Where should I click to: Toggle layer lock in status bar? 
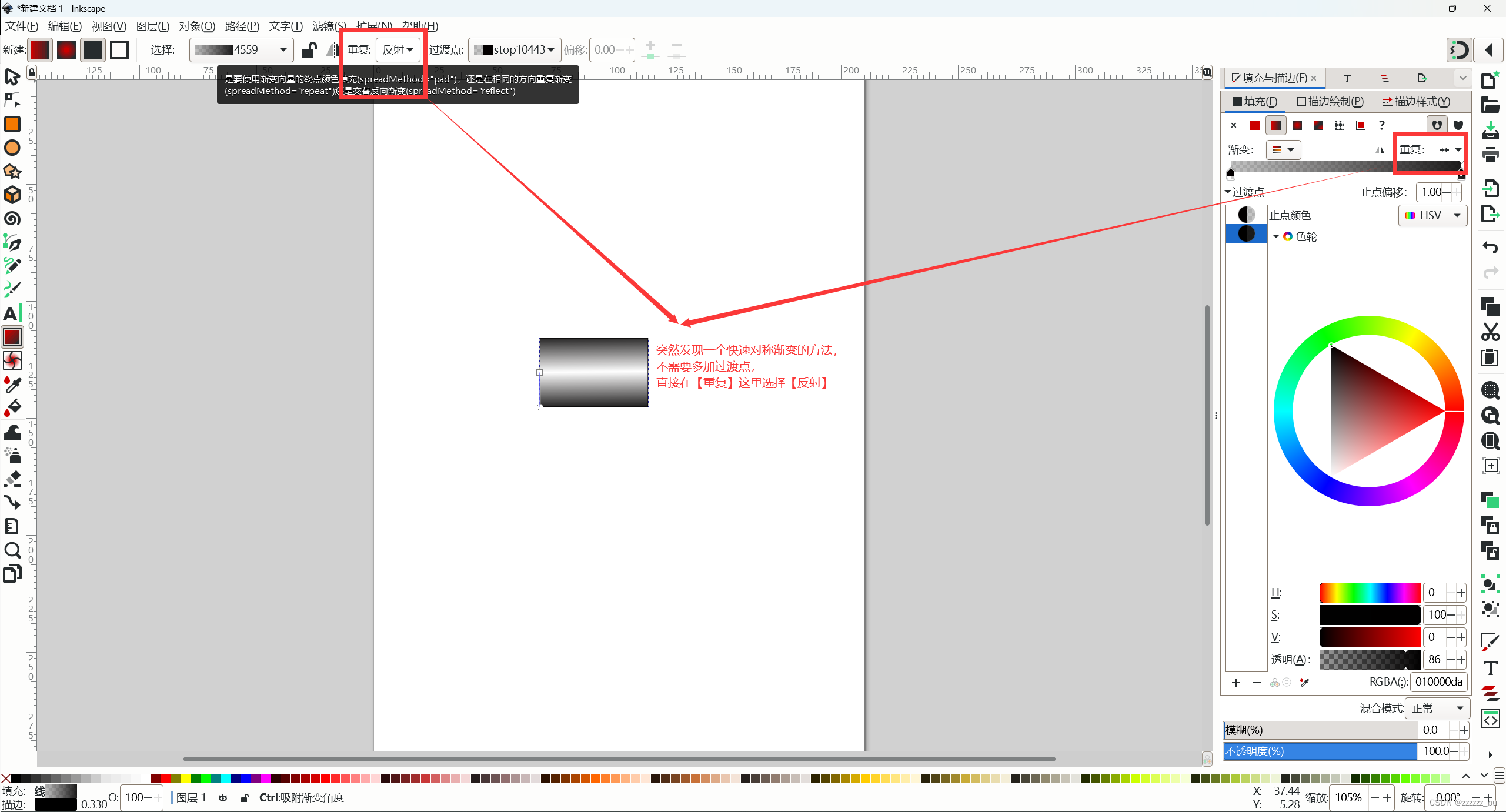(245, 798)
